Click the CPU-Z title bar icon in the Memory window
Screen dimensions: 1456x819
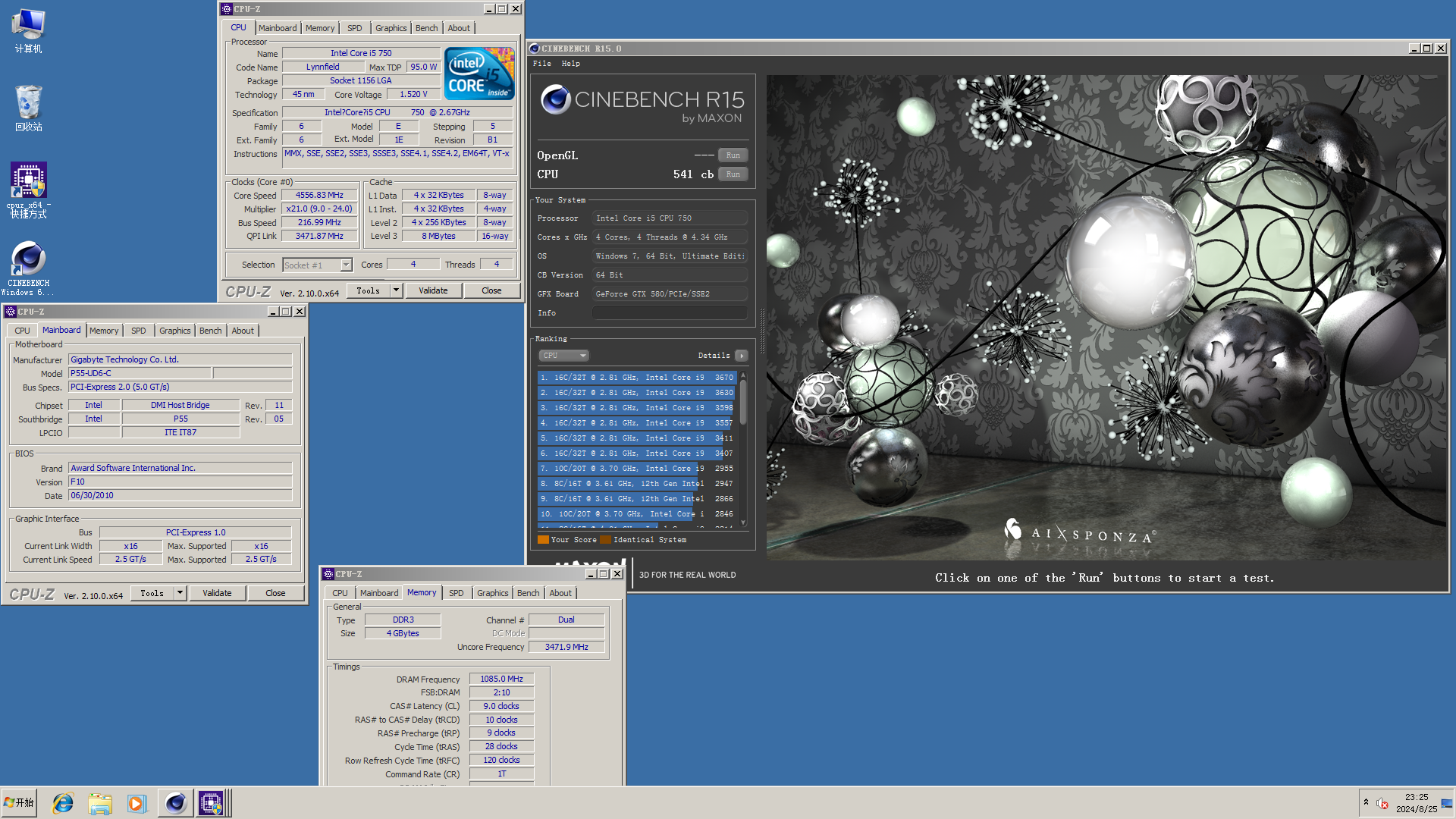point(328,574)
